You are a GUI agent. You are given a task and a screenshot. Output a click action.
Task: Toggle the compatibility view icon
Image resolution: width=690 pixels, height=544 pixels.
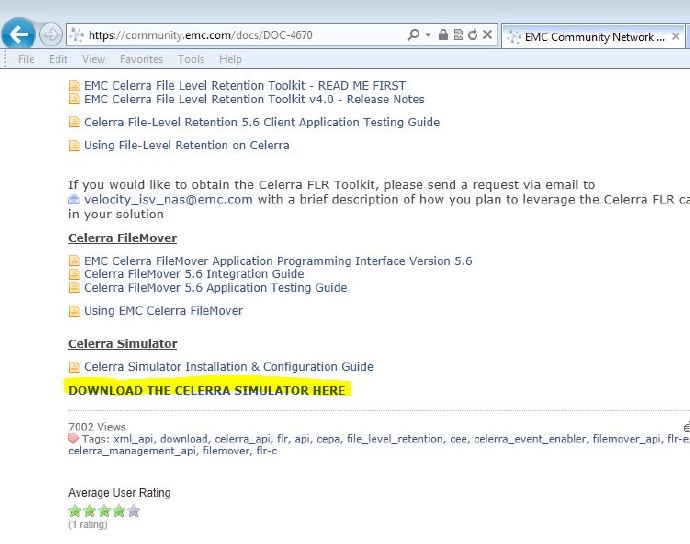(458, 34)
